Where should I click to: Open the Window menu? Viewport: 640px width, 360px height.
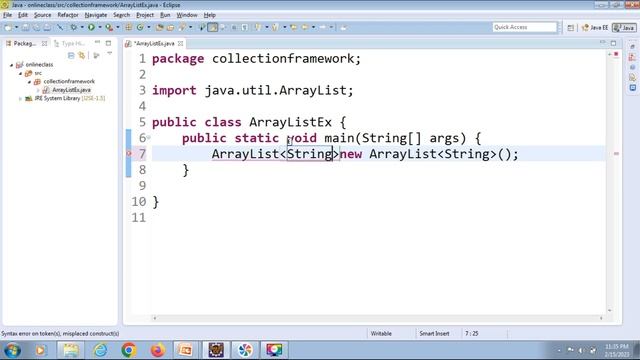point(187,15)
